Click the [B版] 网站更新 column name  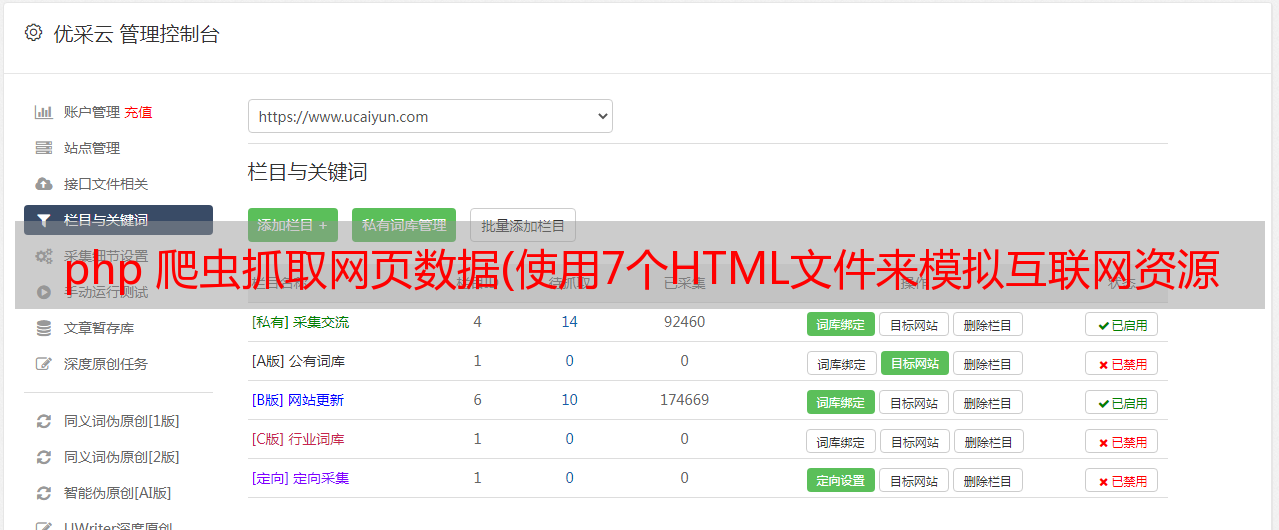coord(298,400)
